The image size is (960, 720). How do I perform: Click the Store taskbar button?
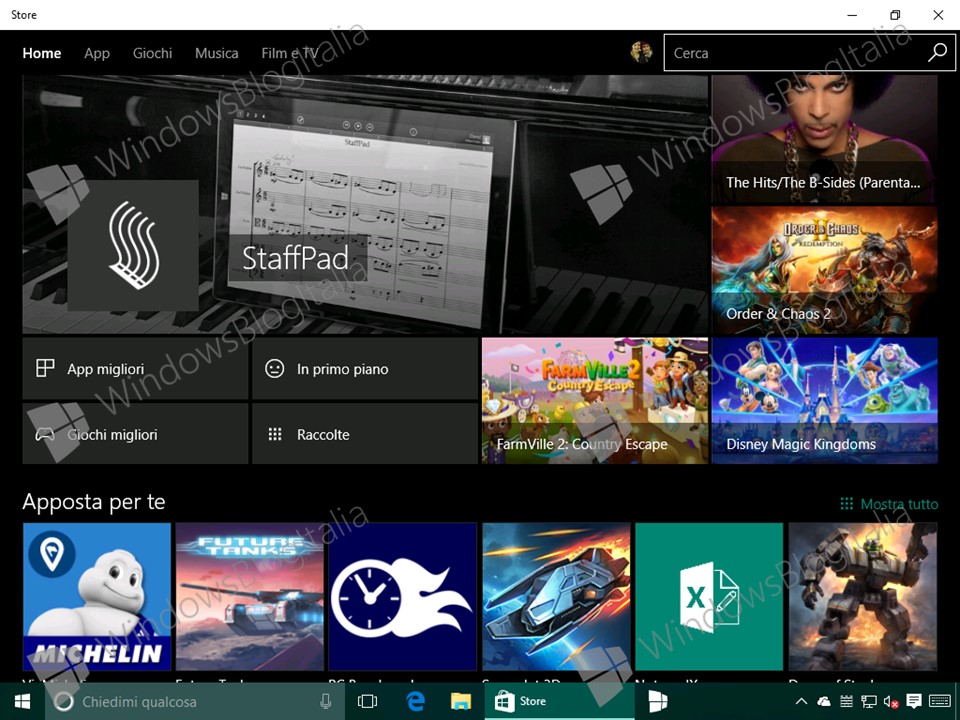559,702
